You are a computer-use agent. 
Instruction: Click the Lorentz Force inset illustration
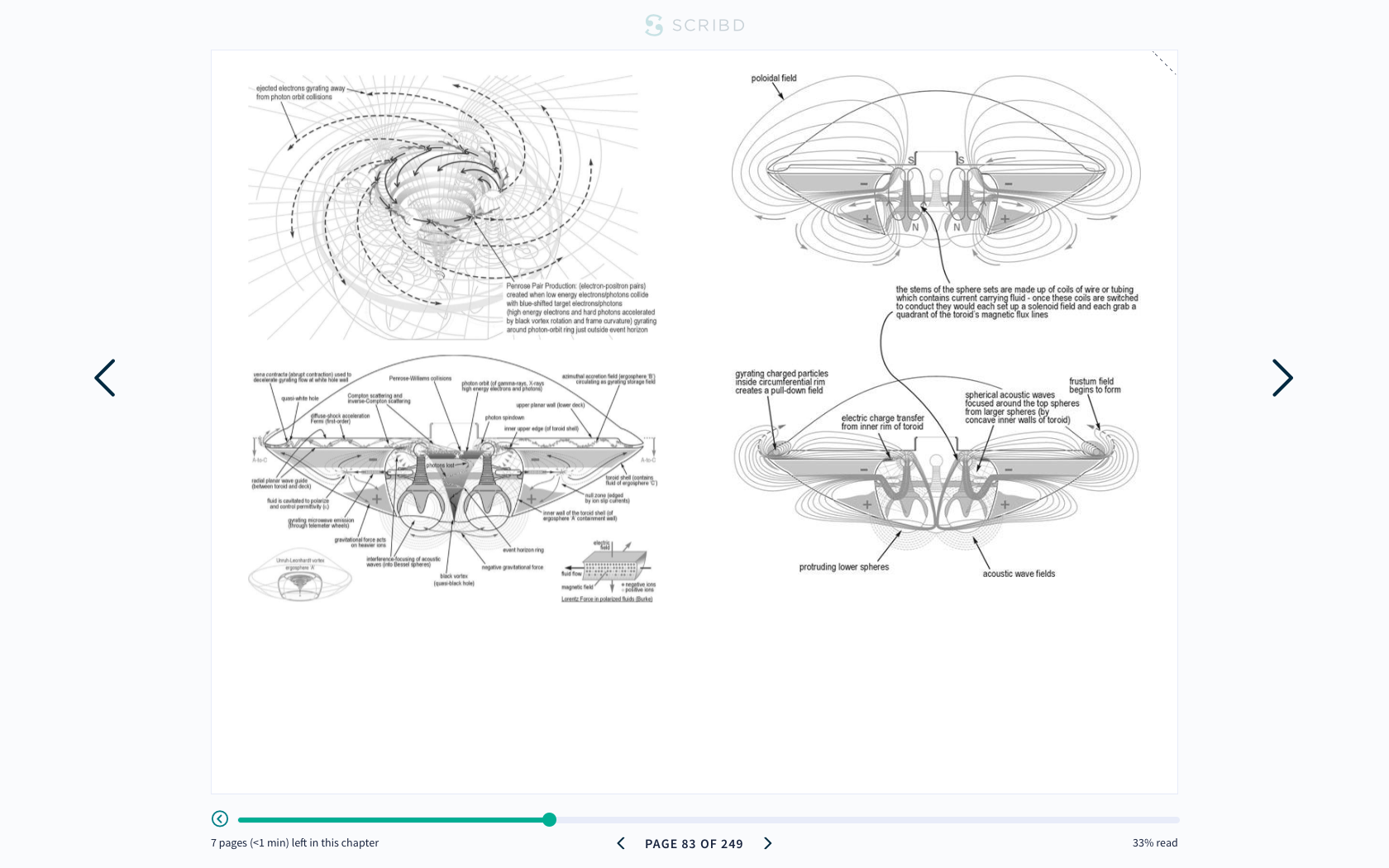point(609,570)
